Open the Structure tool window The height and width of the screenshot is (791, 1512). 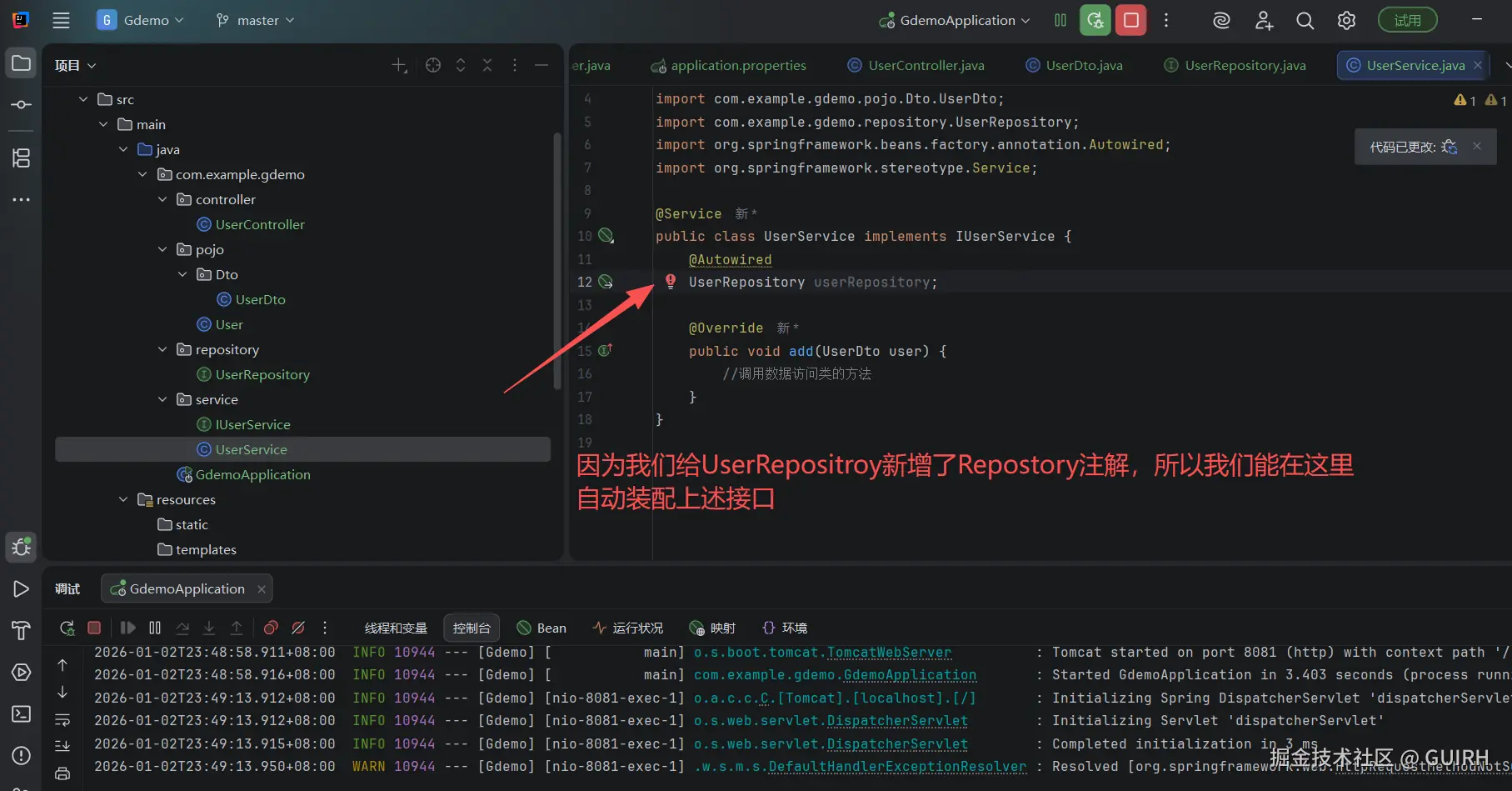tap(22, 158)
